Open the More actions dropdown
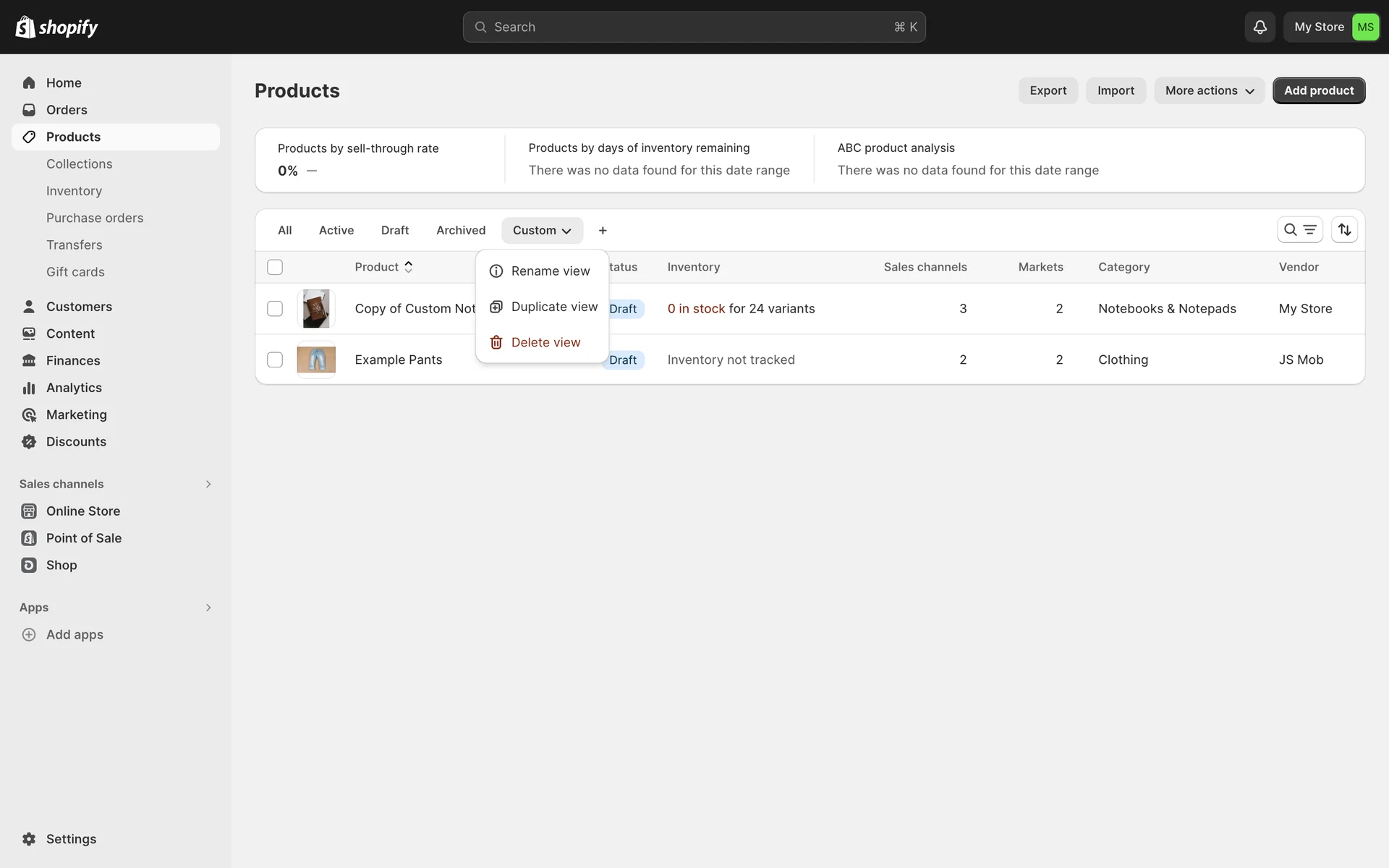1389x868 pixels. (x=1209, y=90)
